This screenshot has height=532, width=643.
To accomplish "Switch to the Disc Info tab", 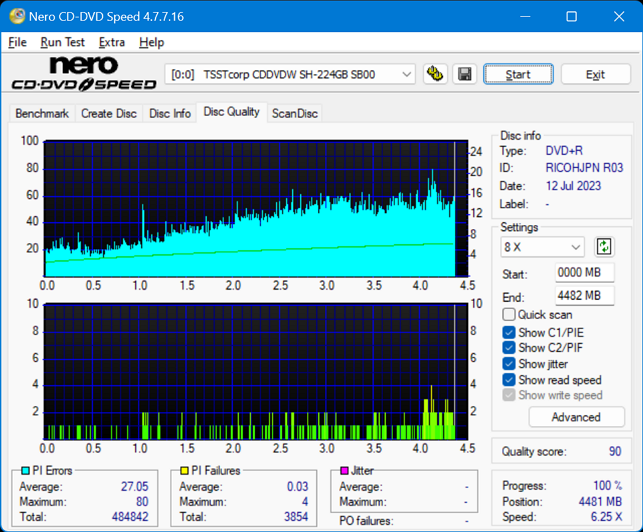I will click(x=170, y=114).
